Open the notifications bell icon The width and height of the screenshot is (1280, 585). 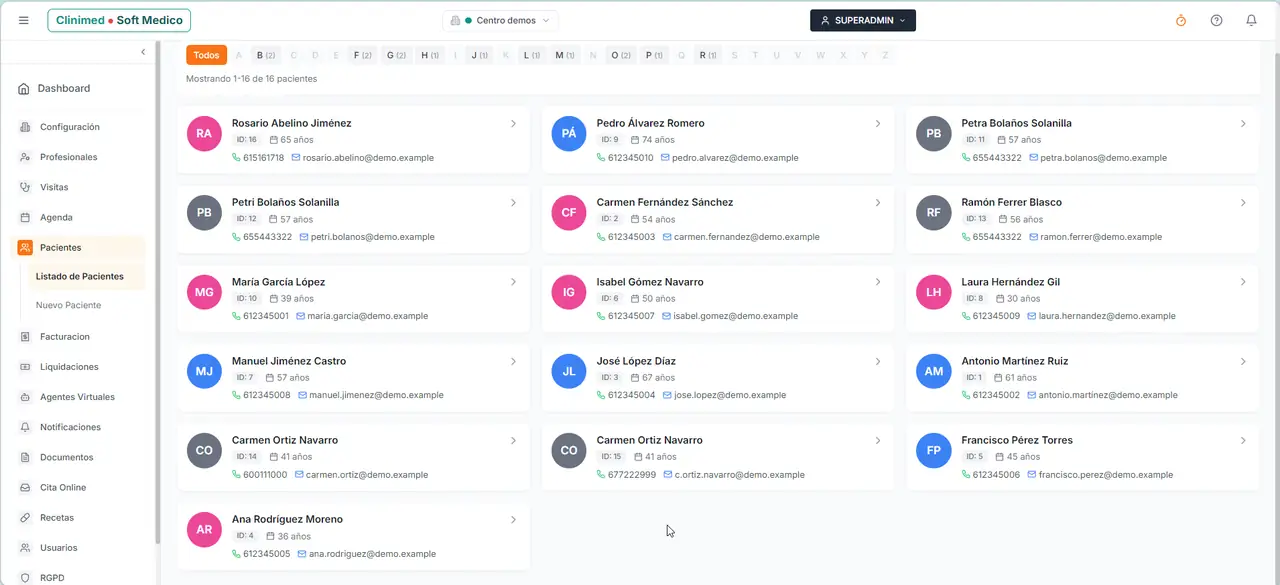coord(1251,20)
